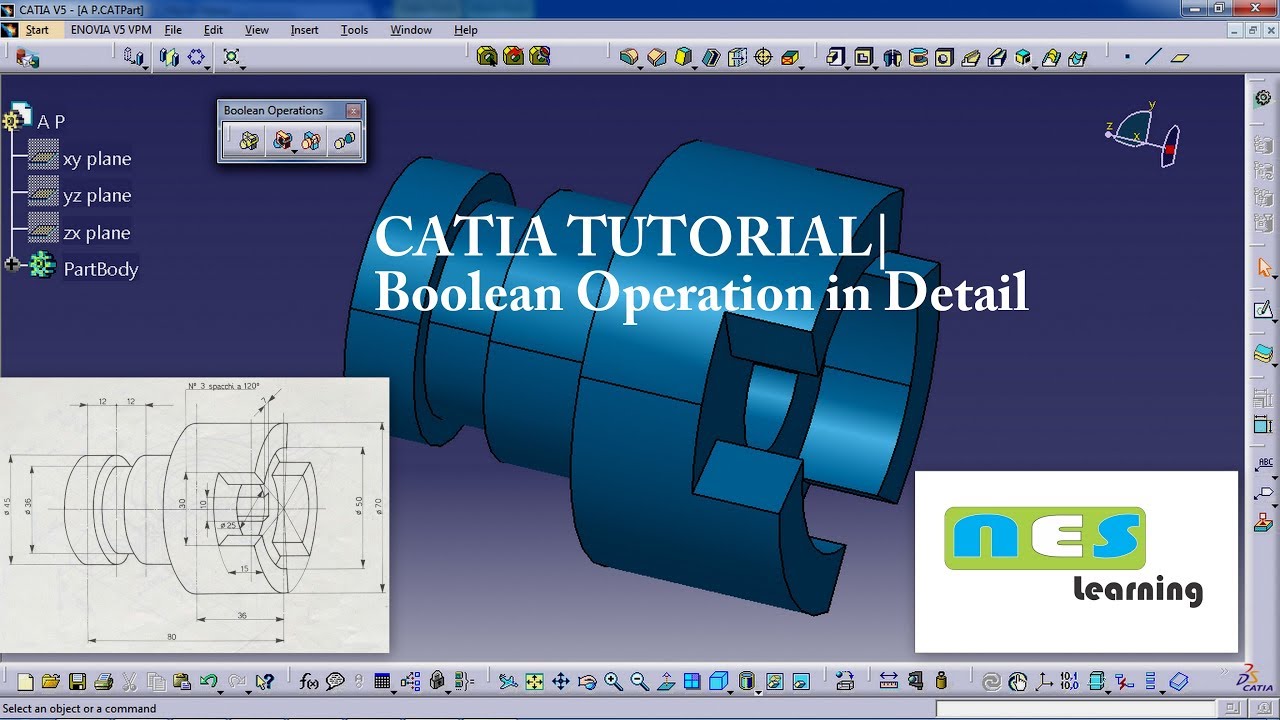The height and width of the screenshot is (720, 1280).
Task: Click the Print icon
Action: tap(103, 682)
